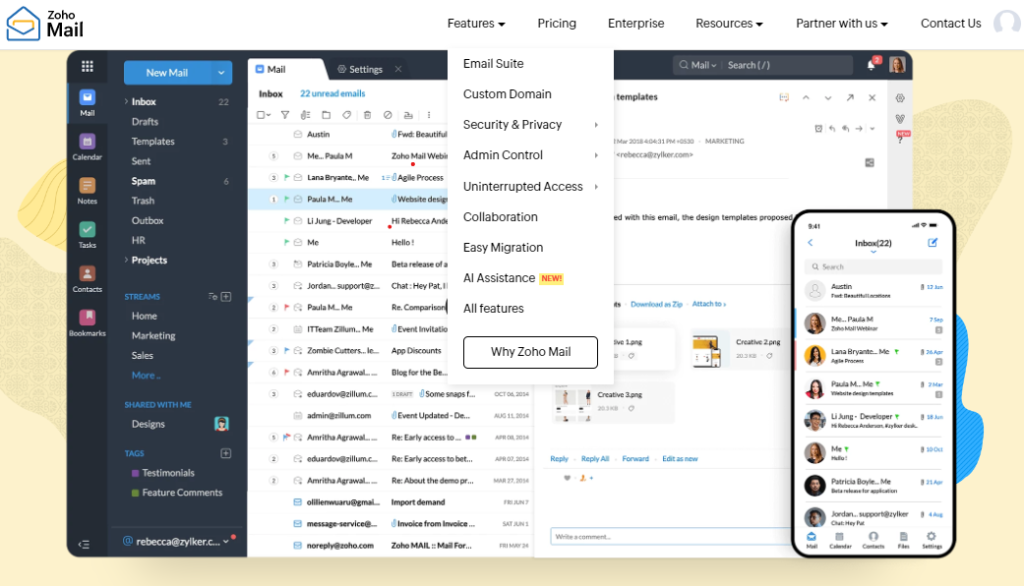Click the three-dot more options icon

click(x=429, y=115)
